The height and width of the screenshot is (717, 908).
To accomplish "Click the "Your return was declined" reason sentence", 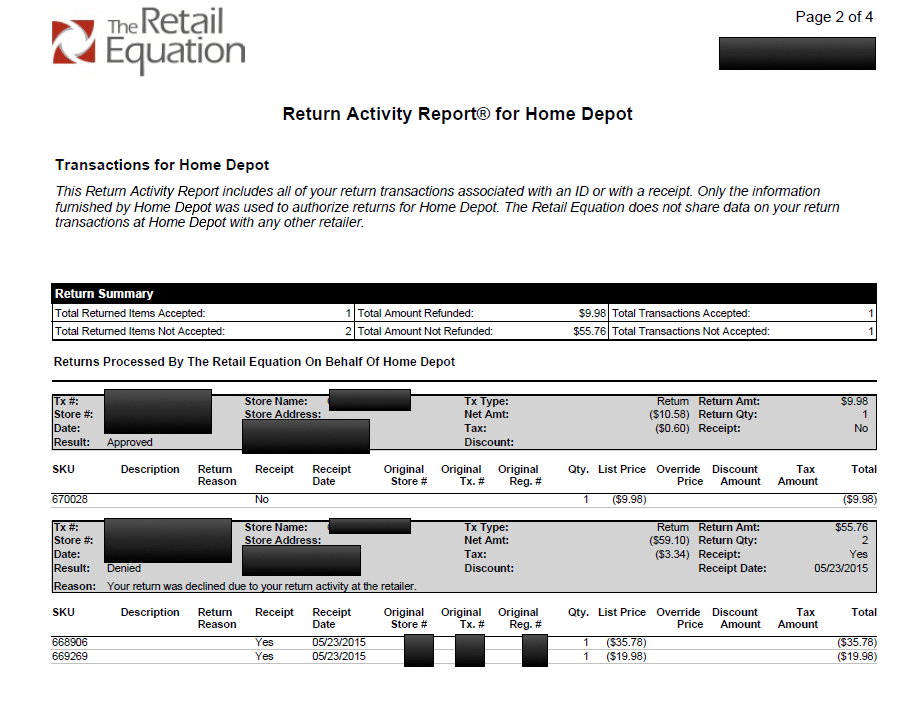I will (x=261, y=586).
